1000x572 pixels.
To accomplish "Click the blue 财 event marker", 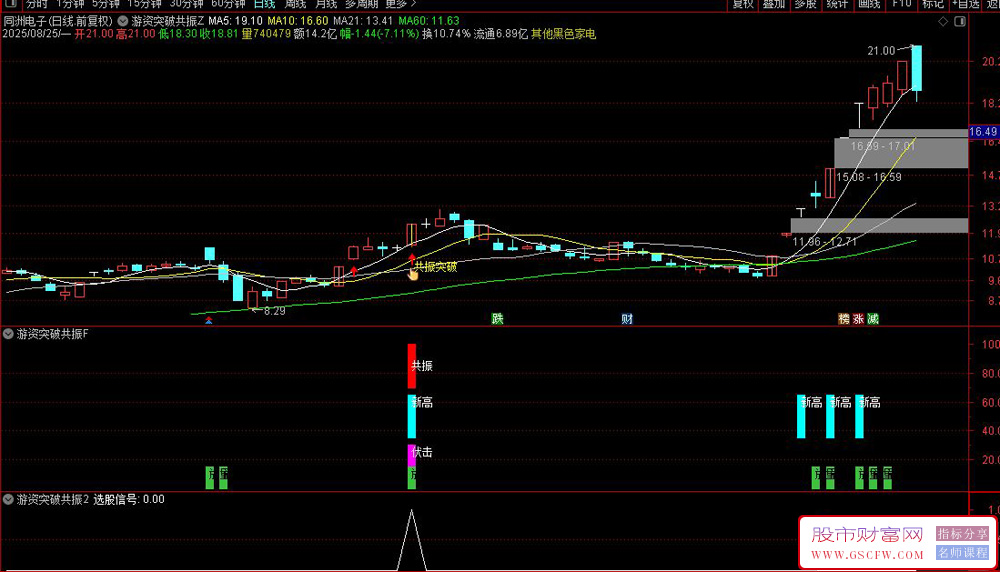I will 627,319.
